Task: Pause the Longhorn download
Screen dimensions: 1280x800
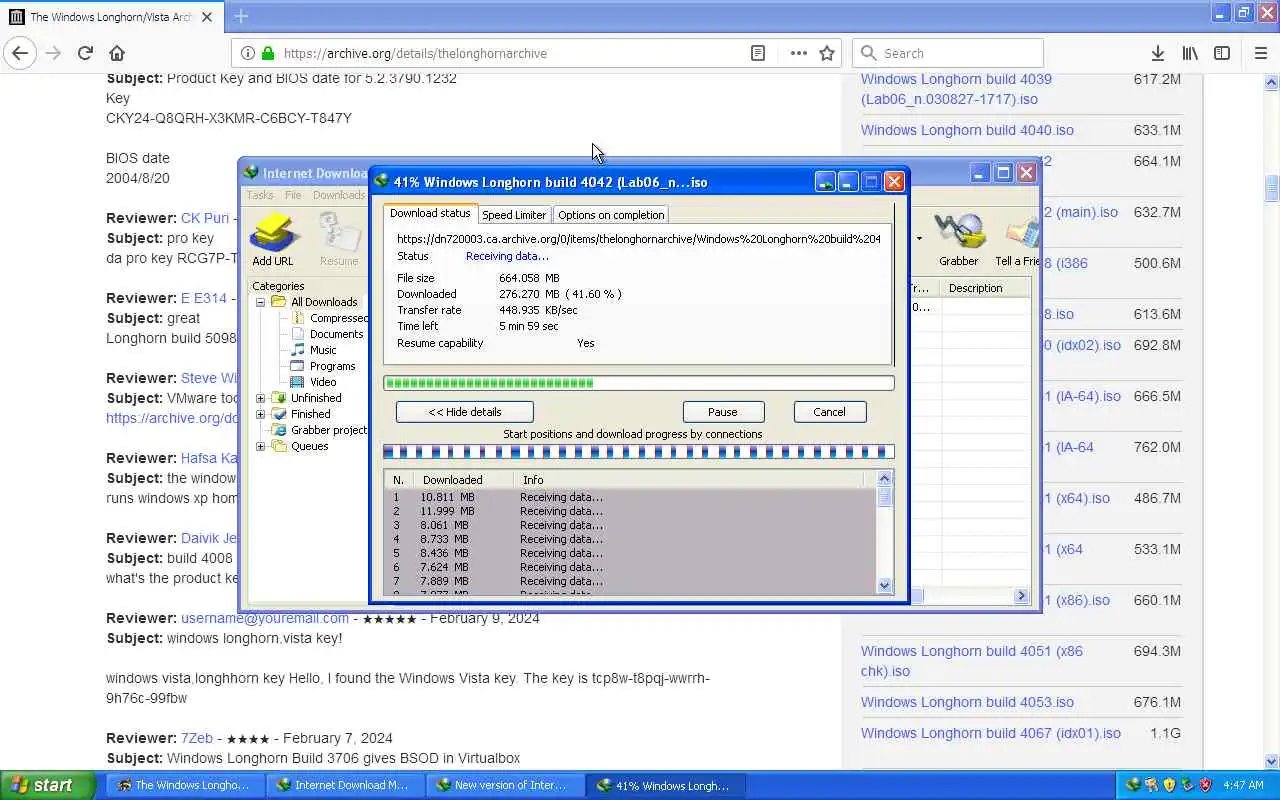Action: (x=723, y=412)
